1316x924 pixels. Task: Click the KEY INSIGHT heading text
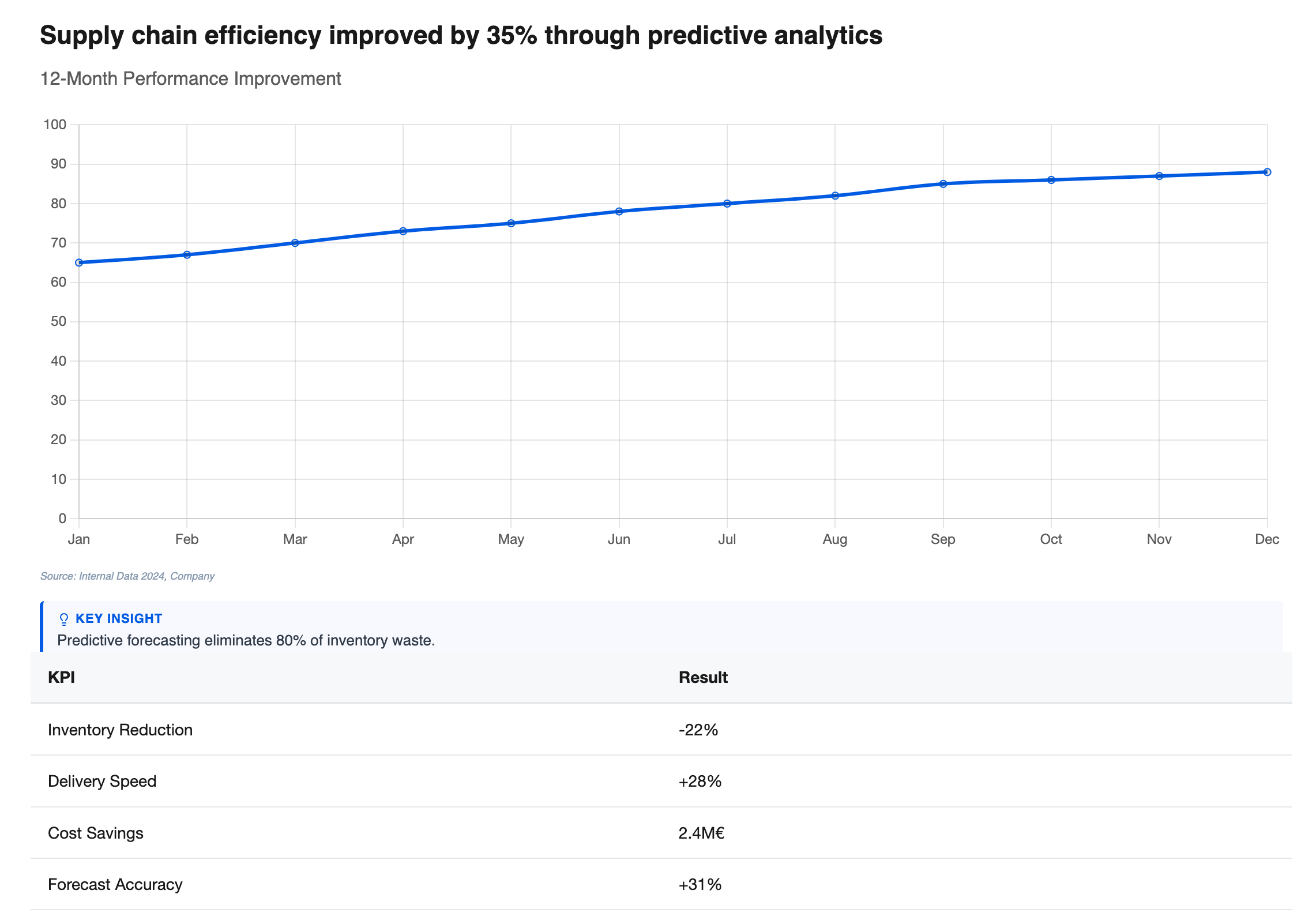point(119,618)
